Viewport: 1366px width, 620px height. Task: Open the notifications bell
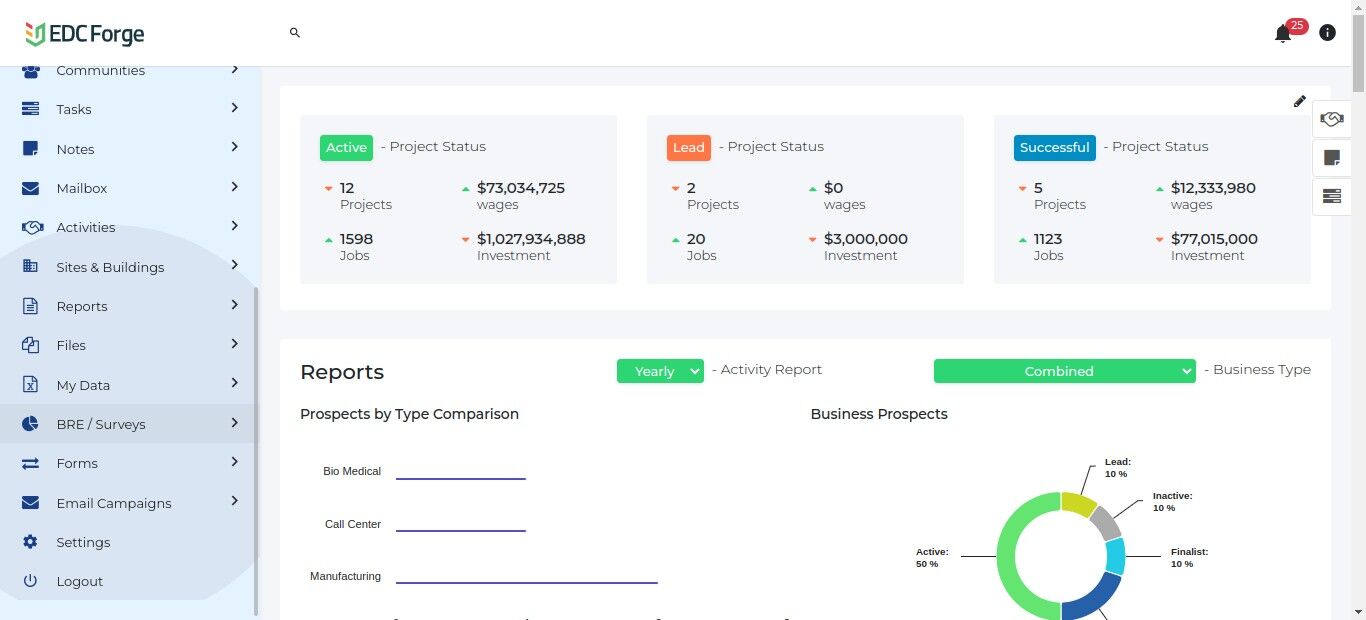coord(1283,34)
